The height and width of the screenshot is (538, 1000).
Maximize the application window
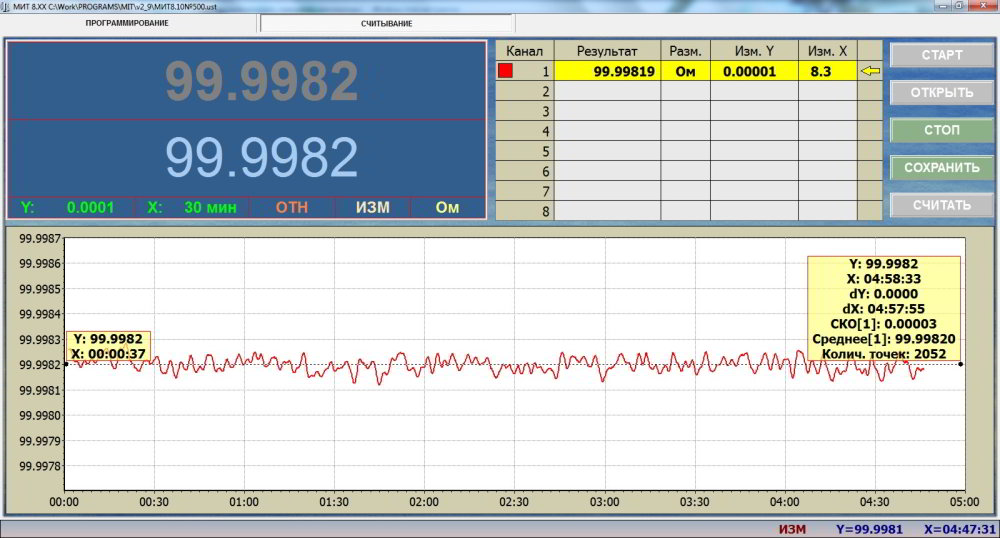958,6
